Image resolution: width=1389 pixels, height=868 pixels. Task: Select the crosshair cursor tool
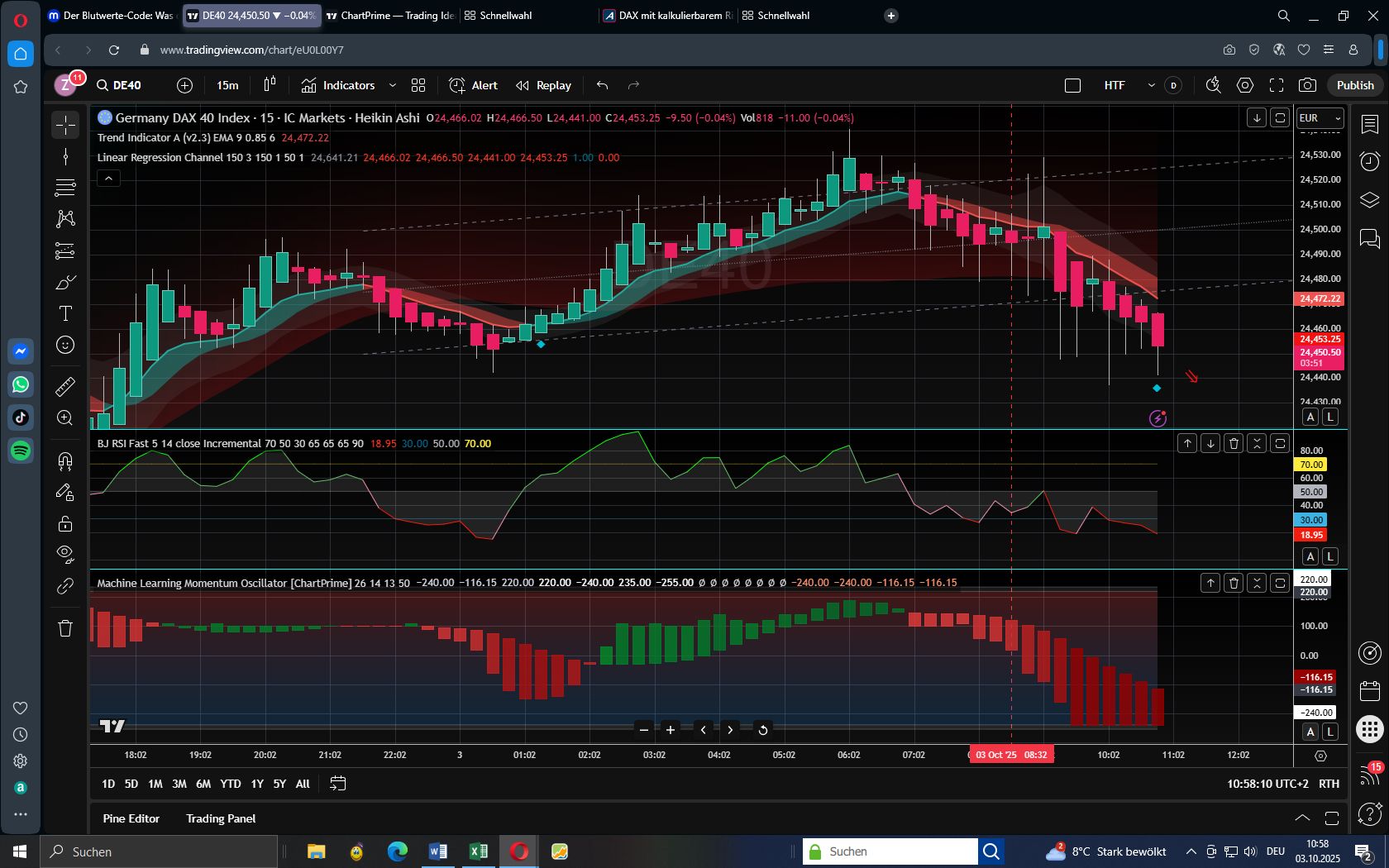pyautogui.click(x=64, y=124)
